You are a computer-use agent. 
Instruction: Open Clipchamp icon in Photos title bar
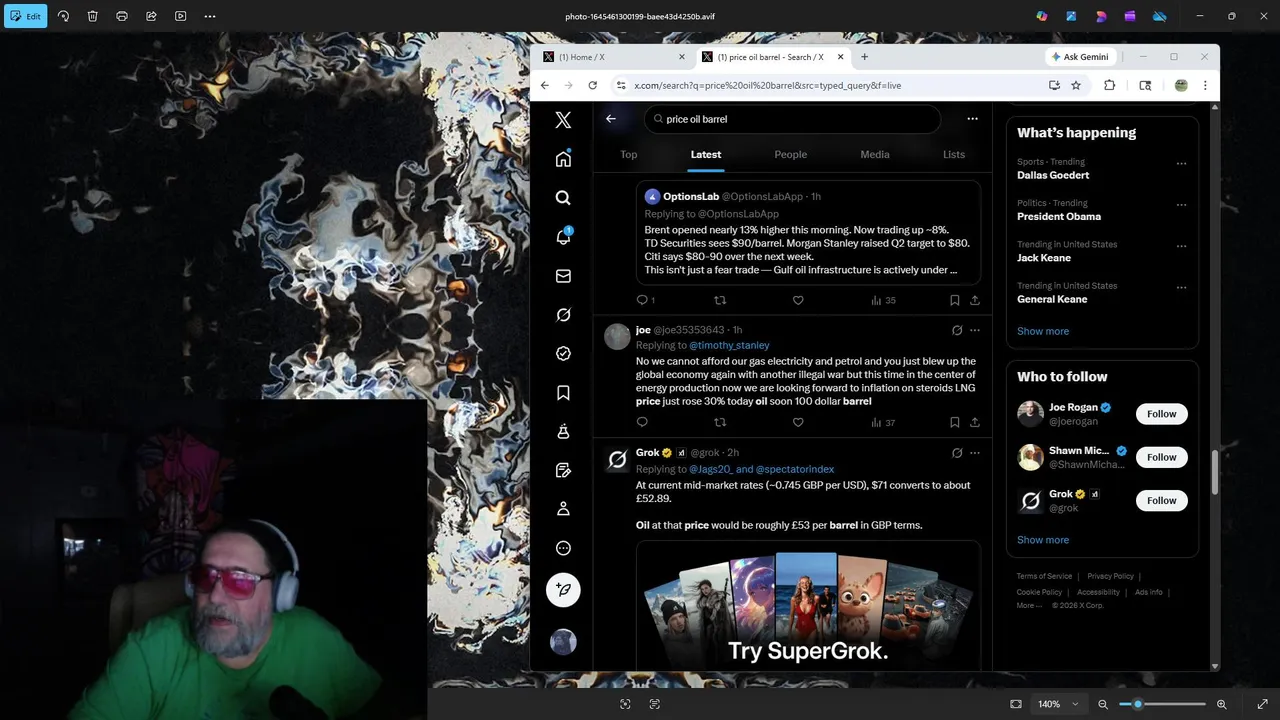coord(1130,16)
